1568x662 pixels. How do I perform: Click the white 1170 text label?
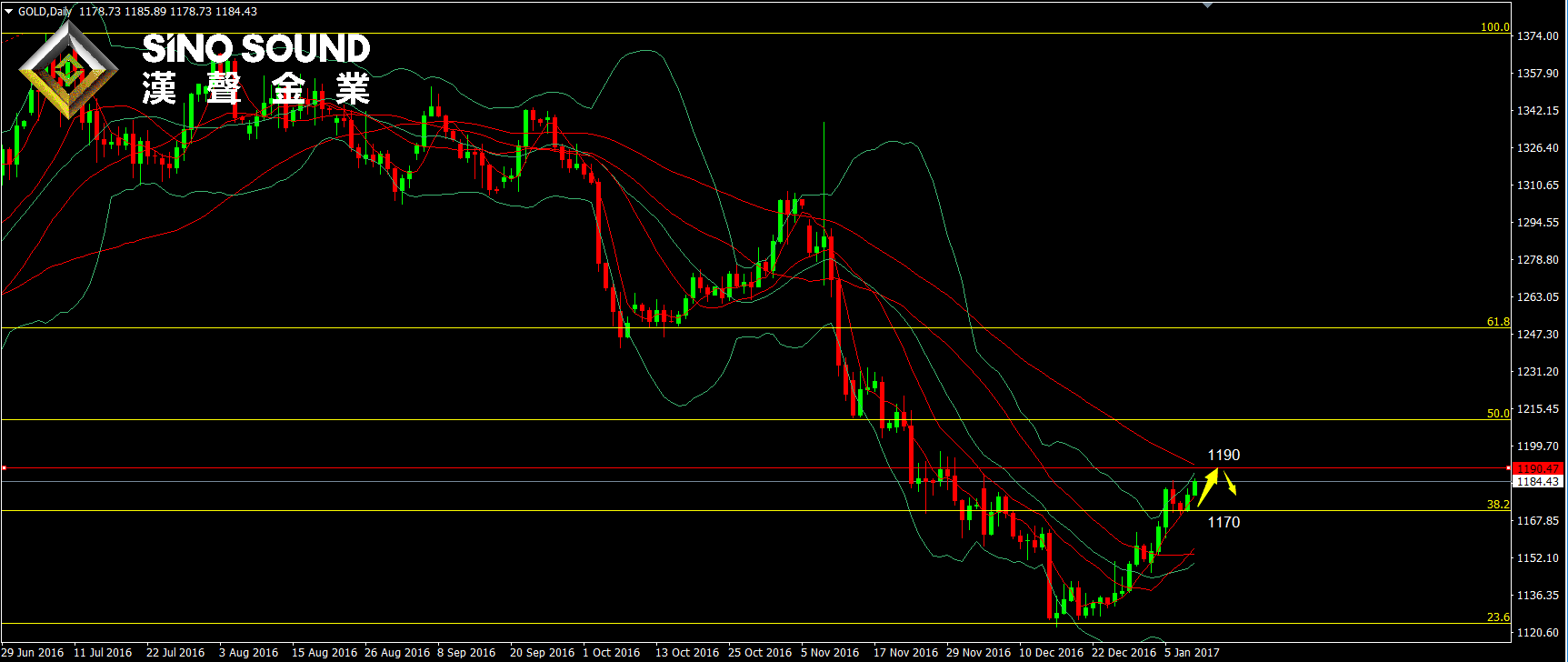(1223, 522)
